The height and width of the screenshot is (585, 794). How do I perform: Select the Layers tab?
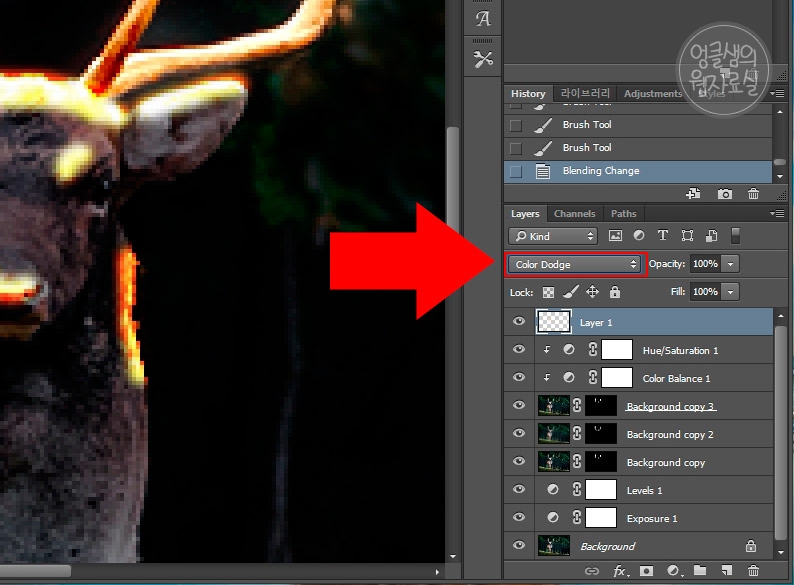525,214
